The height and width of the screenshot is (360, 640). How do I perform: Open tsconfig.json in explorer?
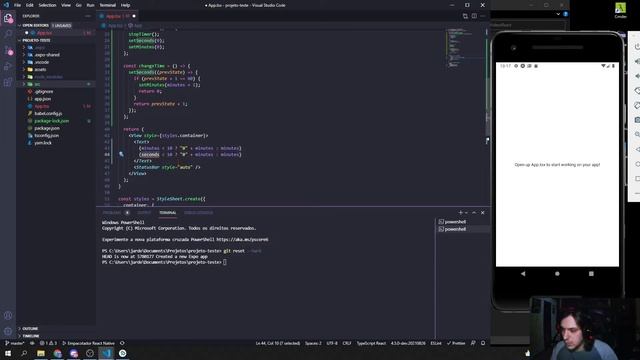pyautogui.click(x=47, y=136)
